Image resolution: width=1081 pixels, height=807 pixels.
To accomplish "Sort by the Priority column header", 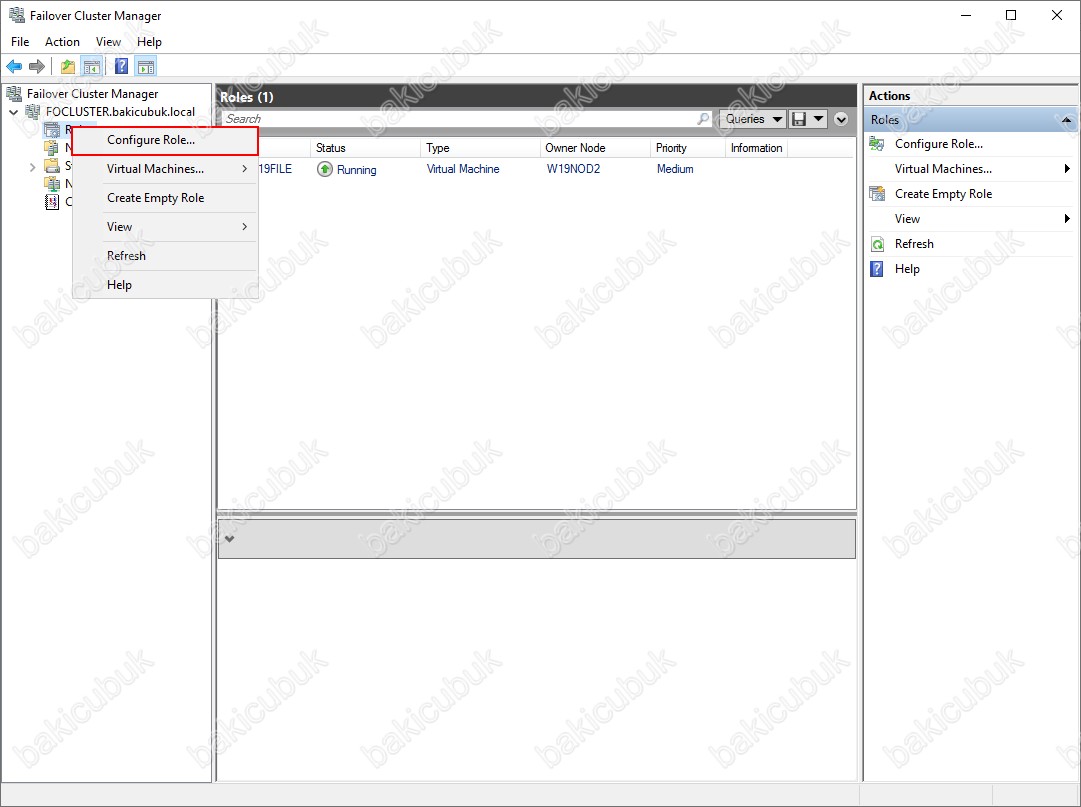I will click(x=687, y=148).
